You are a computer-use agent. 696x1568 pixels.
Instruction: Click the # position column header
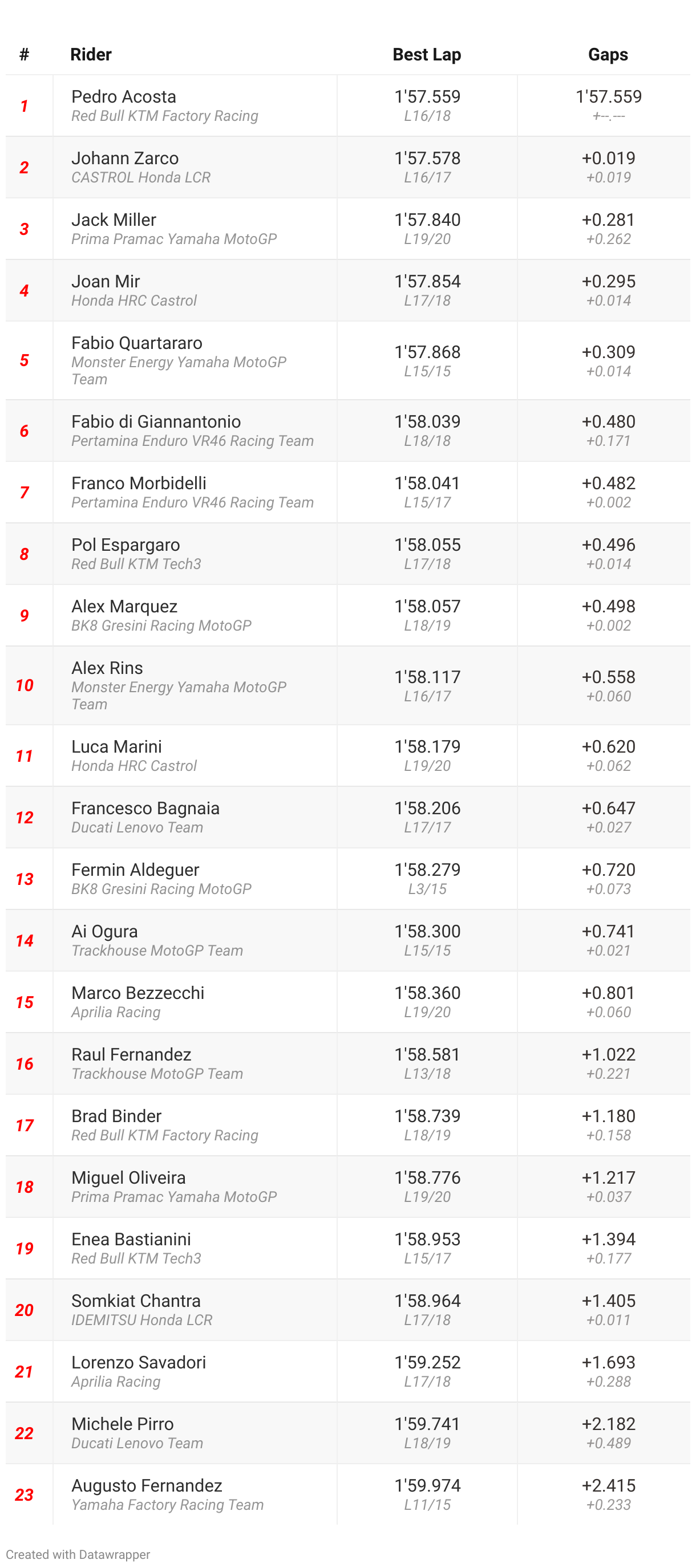click(x=25, y=55)
